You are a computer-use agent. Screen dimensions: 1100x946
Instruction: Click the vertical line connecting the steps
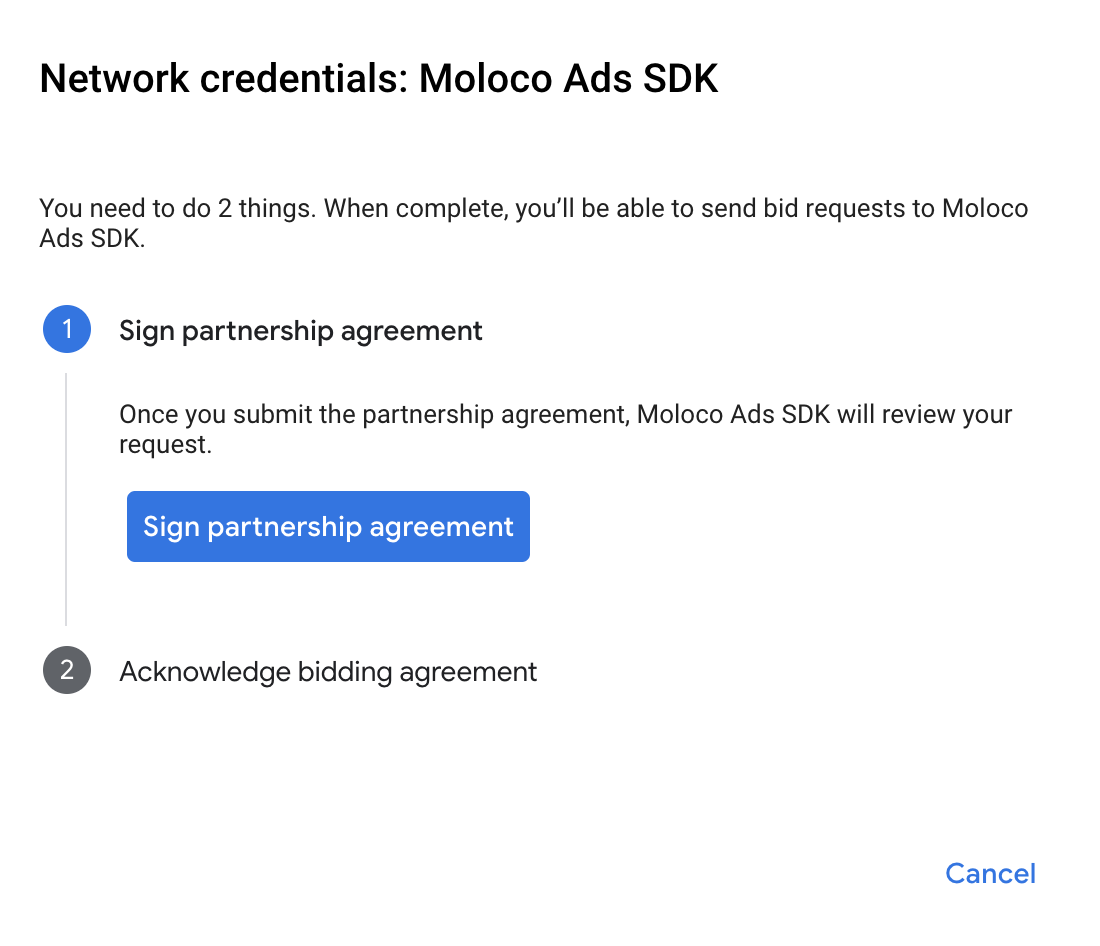tap(66, 500)
